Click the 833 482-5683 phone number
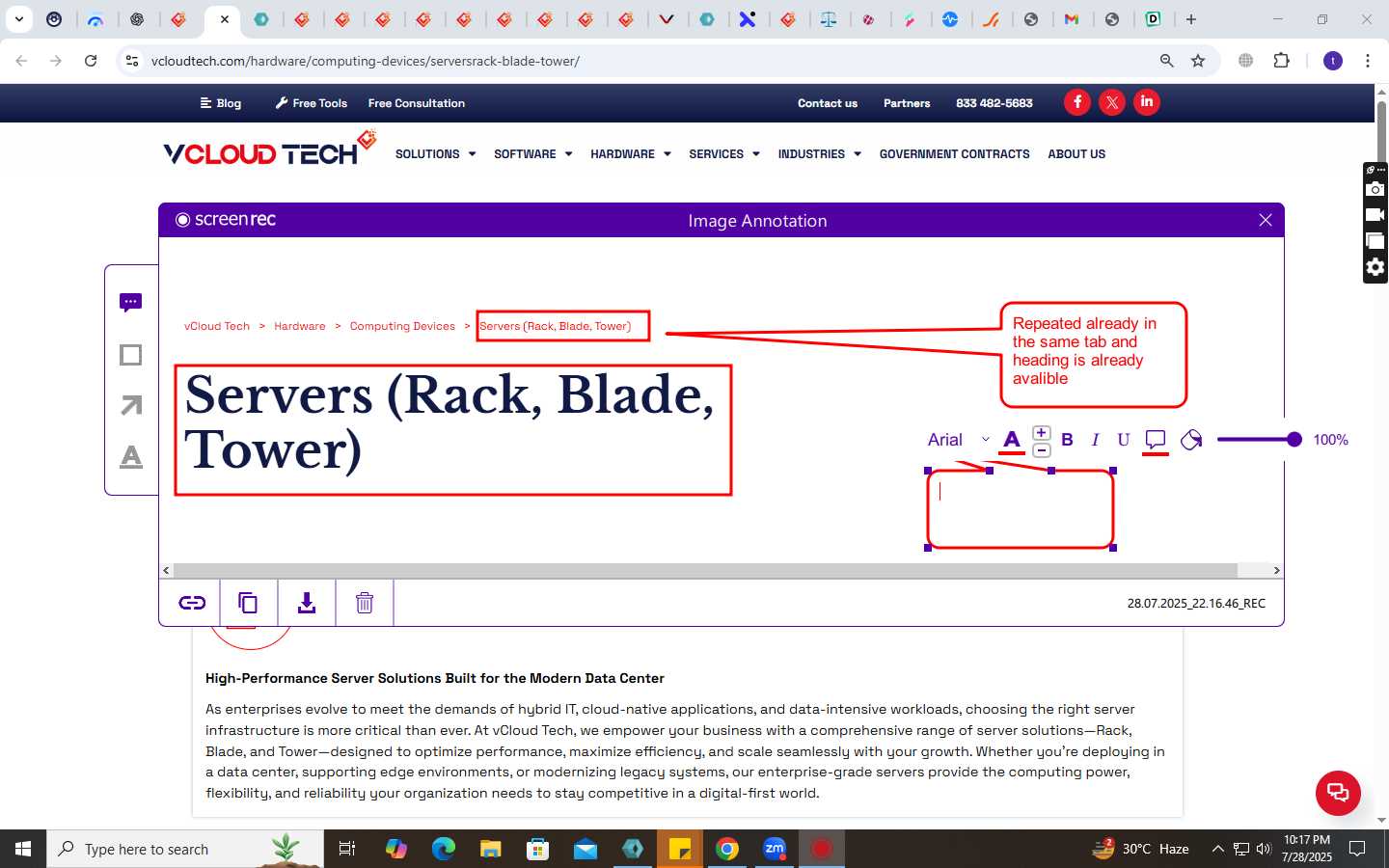This screenshot has height=868, width=1389. point(994,103)
